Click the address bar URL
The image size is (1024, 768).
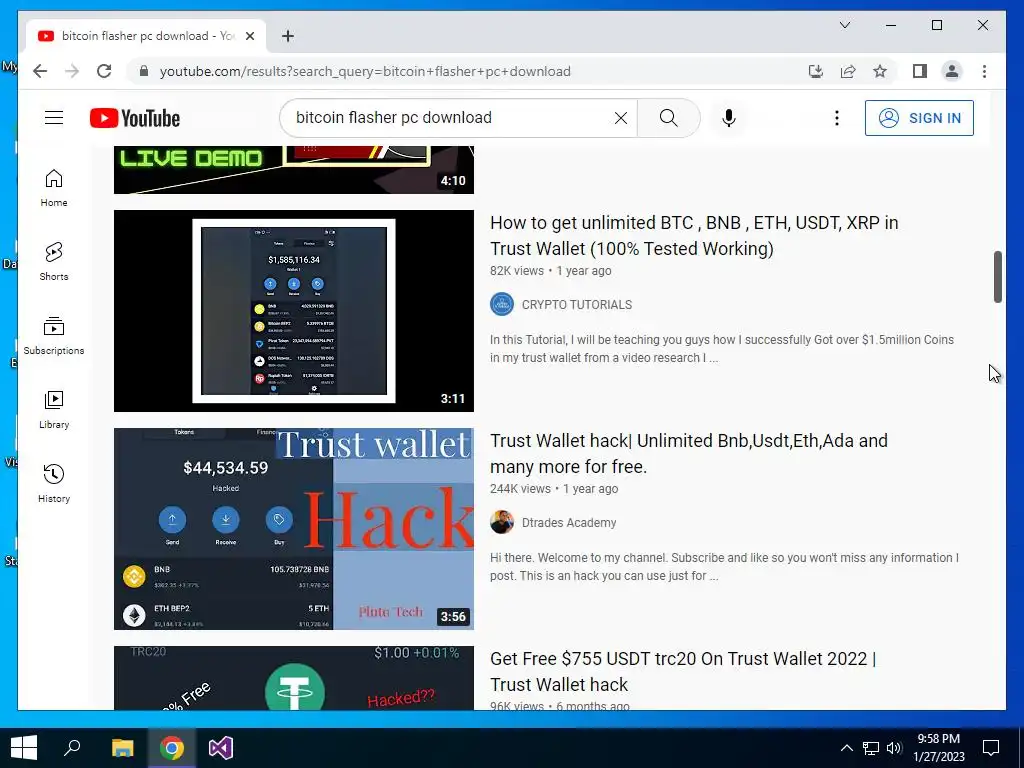click(365, 71)
